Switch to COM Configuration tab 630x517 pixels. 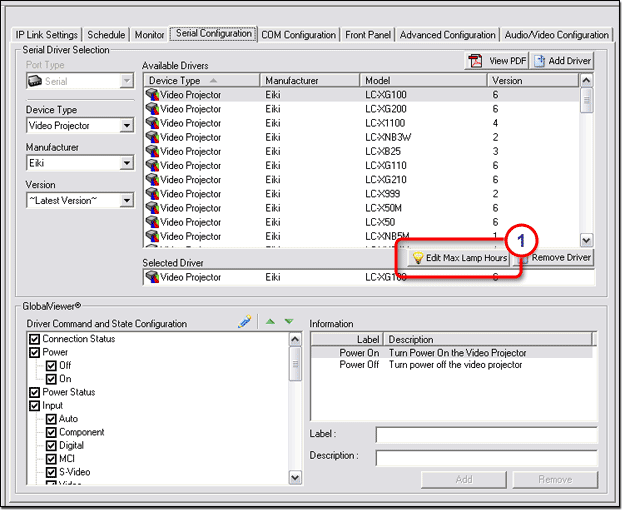[299, 35]
